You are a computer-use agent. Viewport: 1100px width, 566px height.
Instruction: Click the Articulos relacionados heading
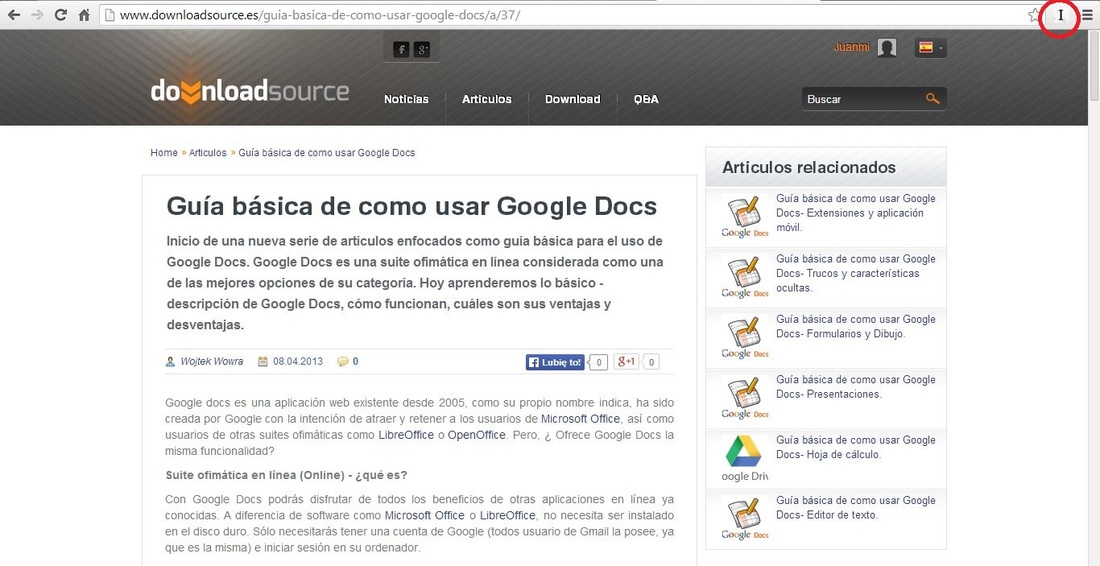[809, 168]
